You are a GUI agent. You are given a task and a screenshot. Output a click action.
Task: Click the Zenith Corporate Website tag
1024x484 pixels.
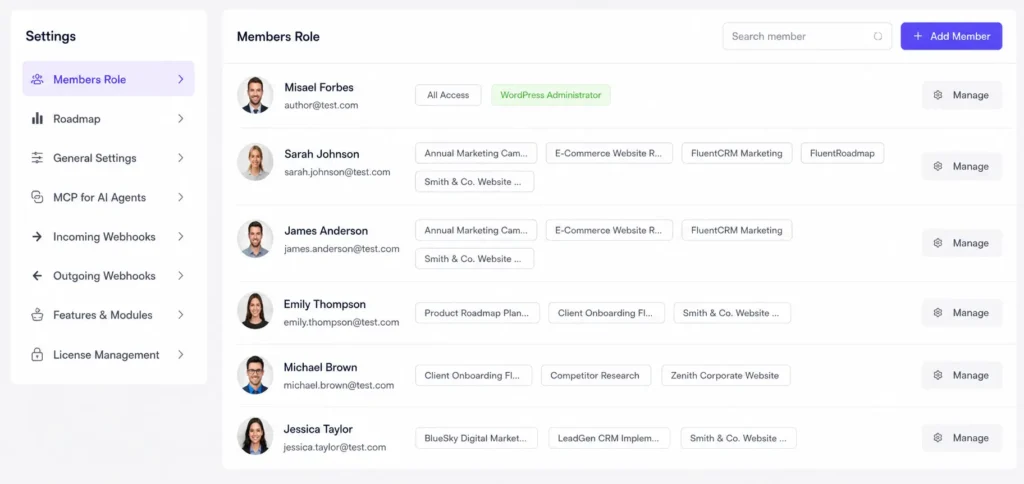tap(726, 376)
